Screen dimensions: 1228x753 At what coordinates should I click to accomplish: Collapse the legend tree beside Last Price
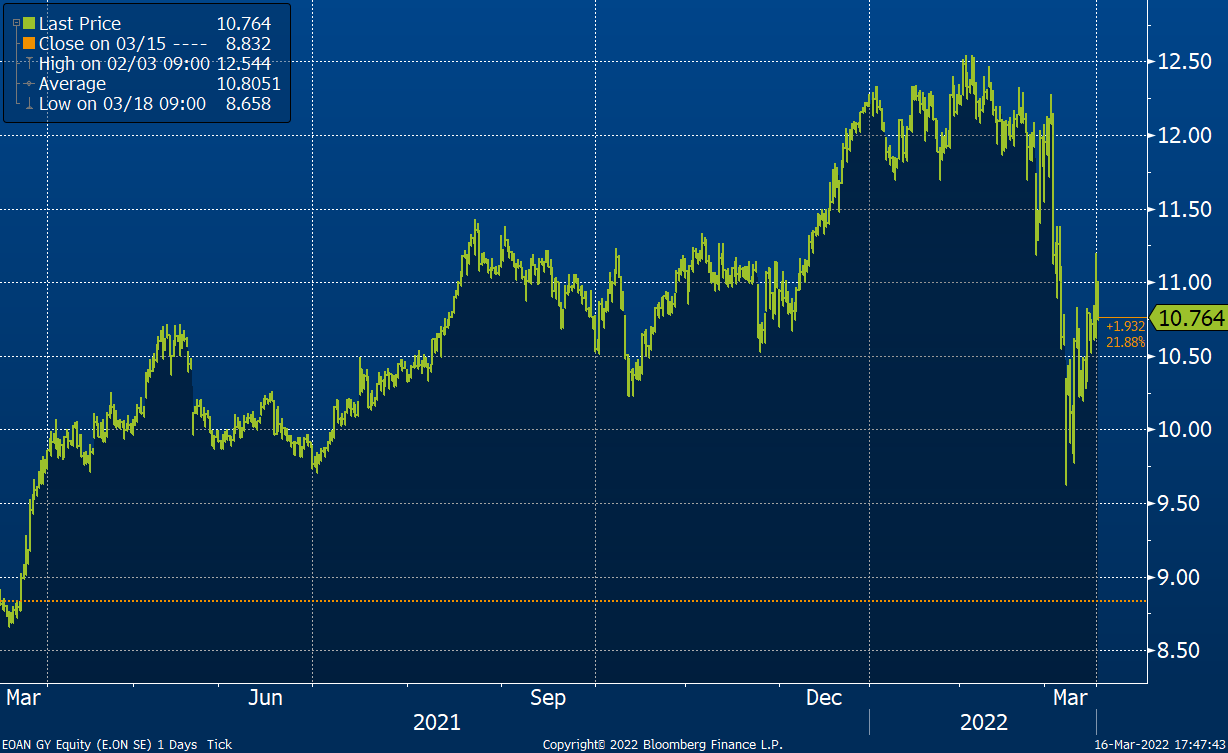coord(14,23)
